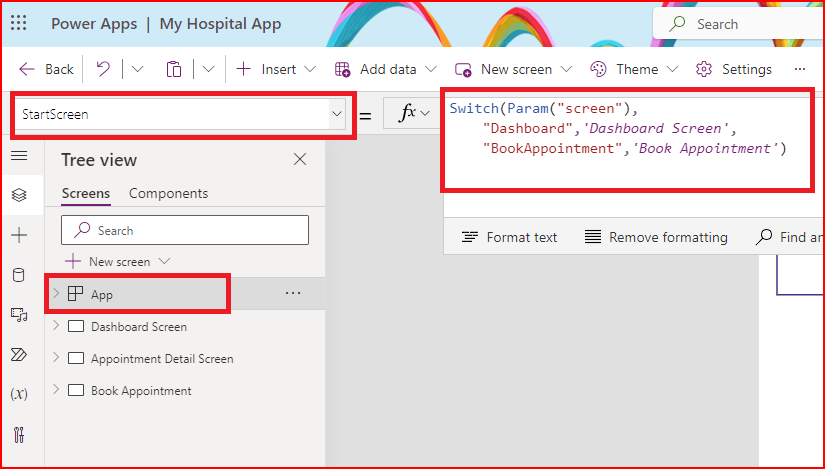This screenshot has height=469, width=825.
Task: Click the Search box in header
Action: click(x=739, y=24)
